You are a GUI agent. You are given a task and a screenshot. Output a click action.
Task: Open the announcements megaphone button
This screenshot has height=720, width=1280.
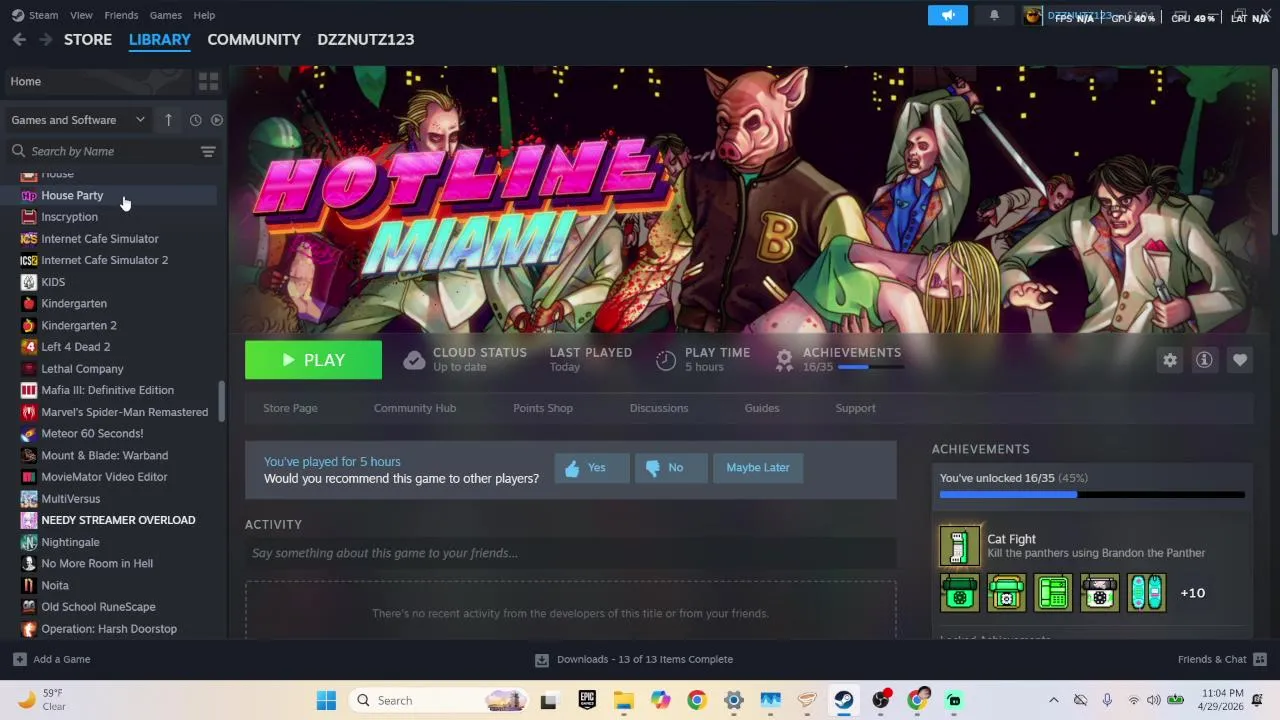947,15
